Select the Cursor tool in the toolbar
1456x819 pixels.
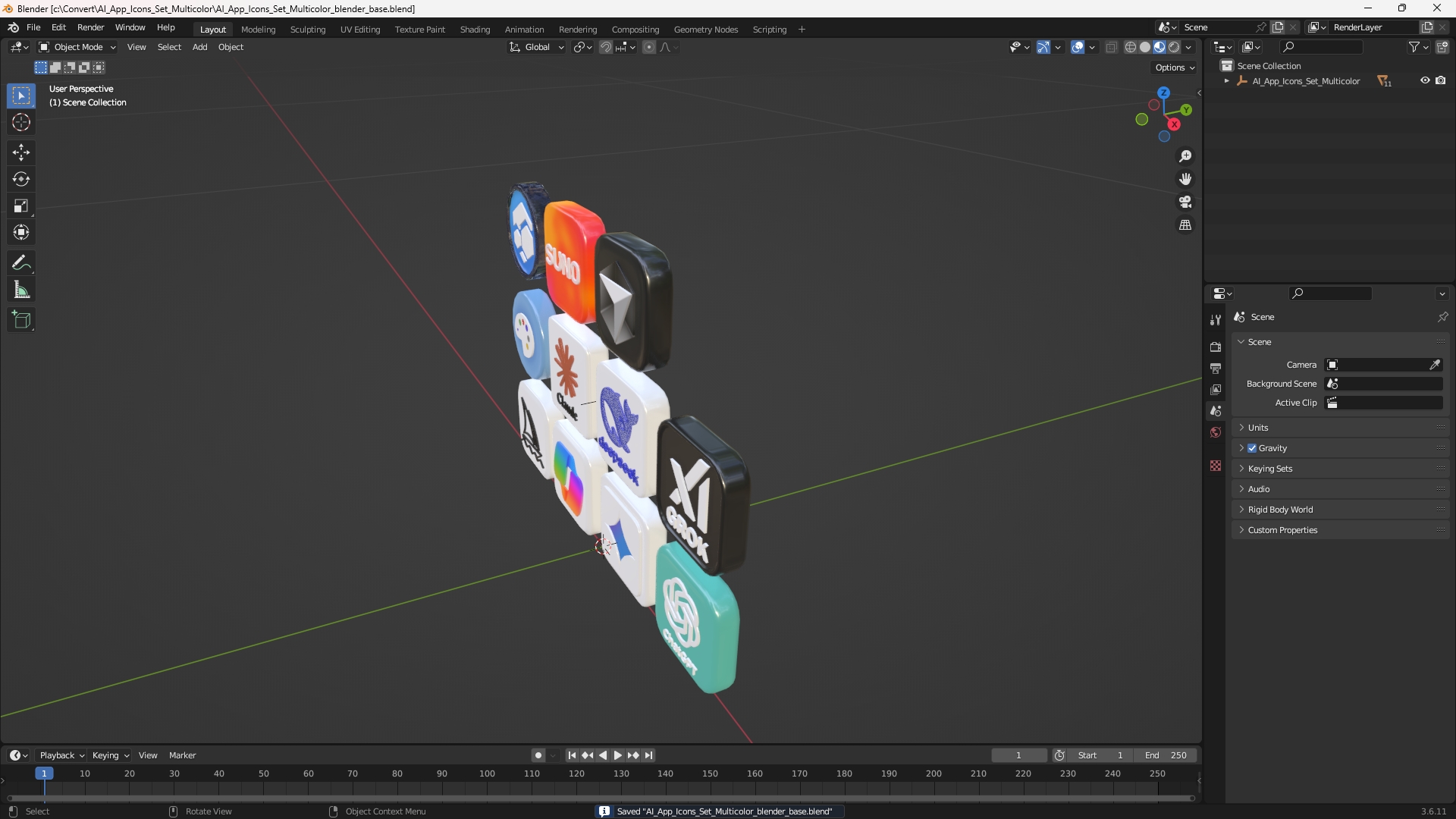21,122
